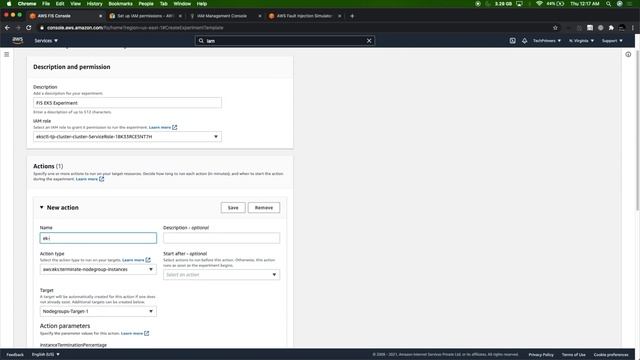Open the Learn more link under Action parameters

tap(132, 333)
